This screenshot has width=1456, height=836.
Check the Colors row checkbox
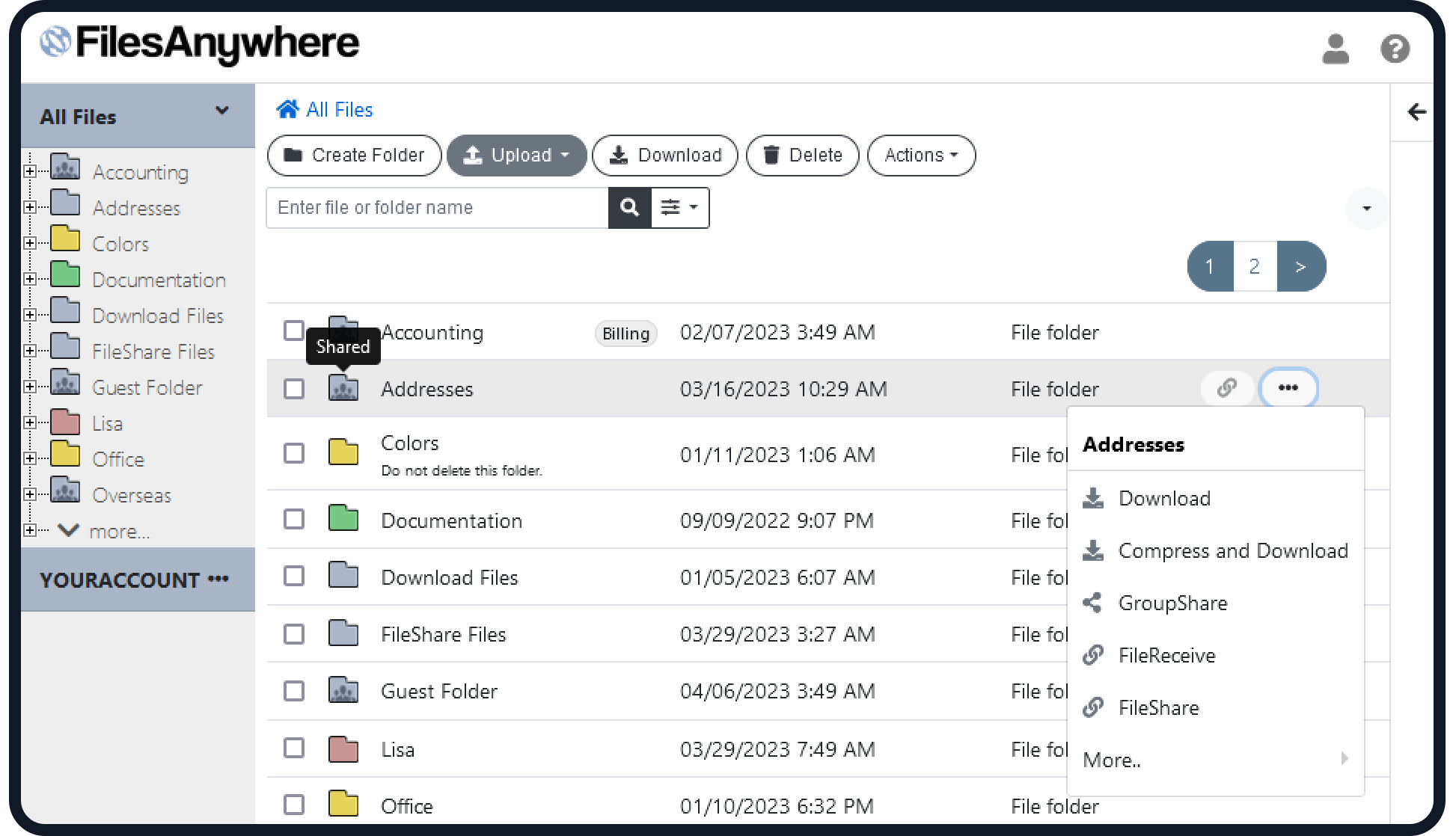294,453
